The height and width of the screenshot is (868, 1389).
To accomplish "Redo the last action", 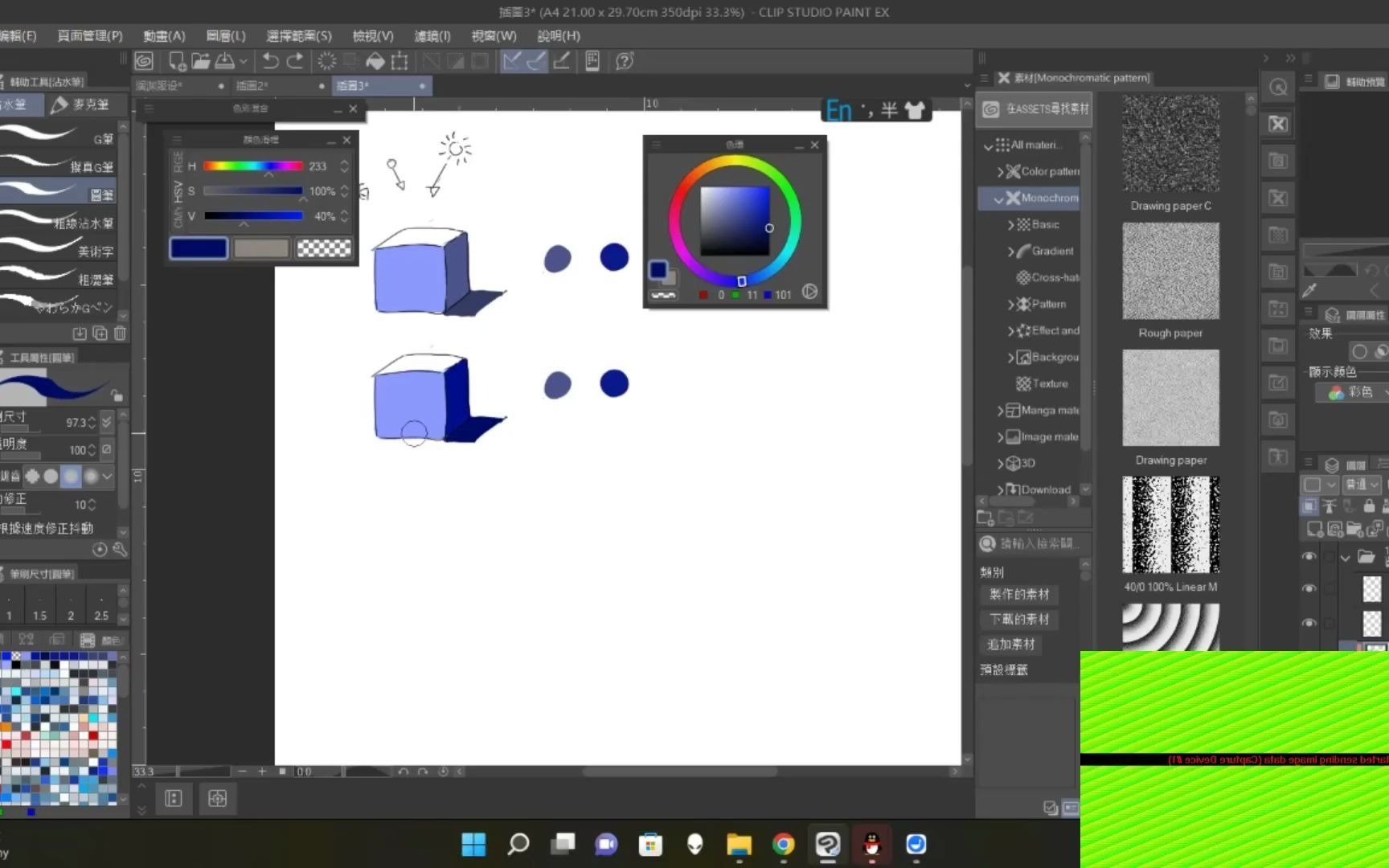I will (295, 61).
